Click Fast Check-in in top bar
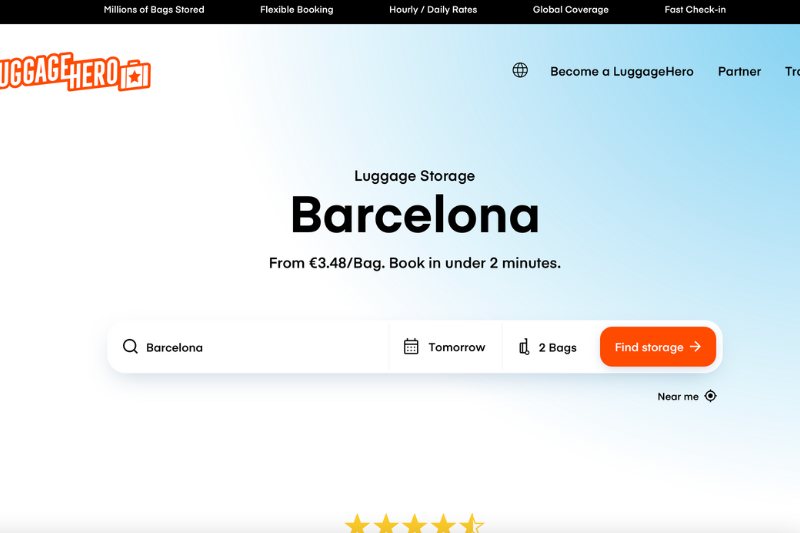 tap(695, 10)
